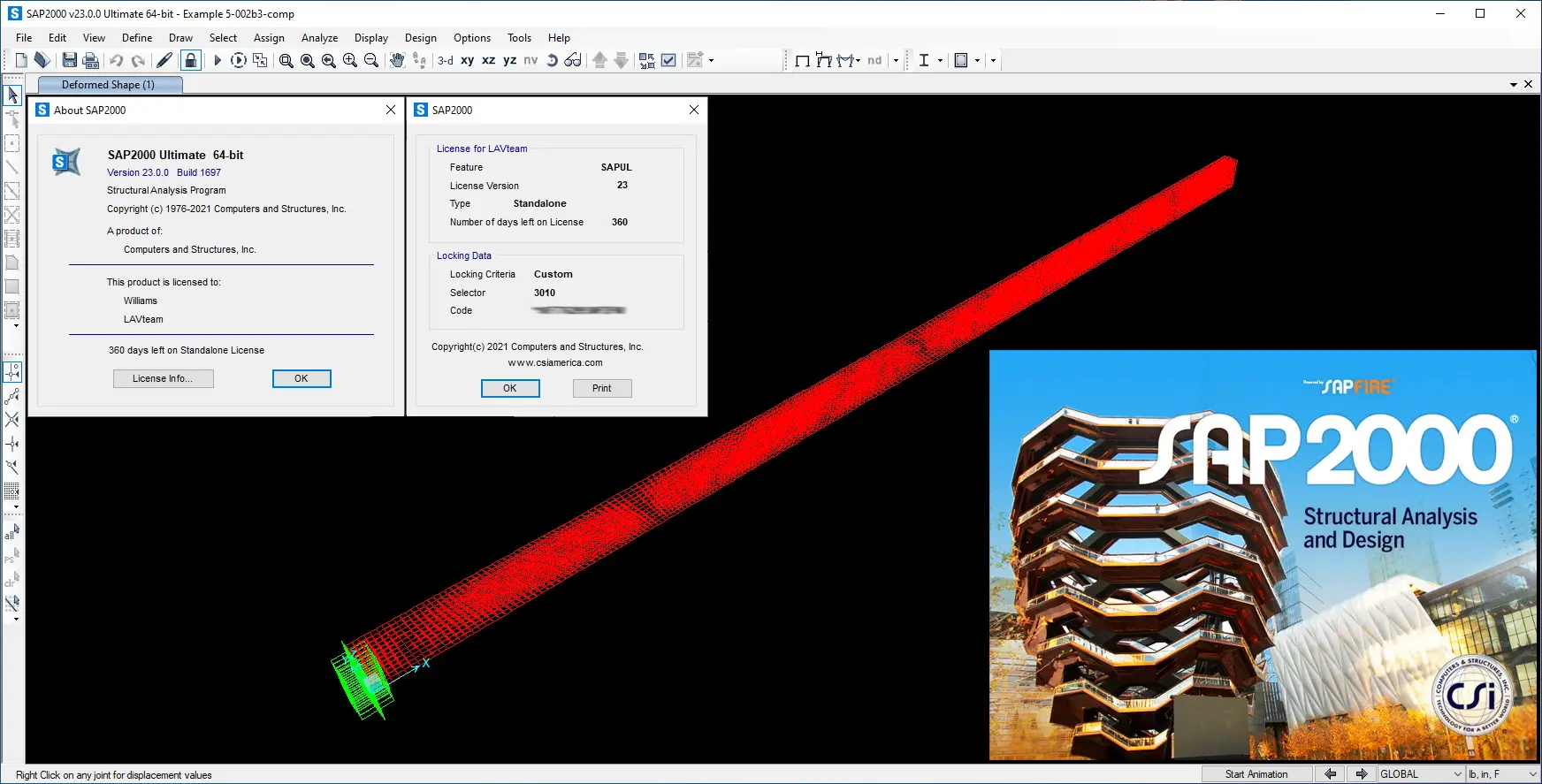
Task: Click Print in the license dialog
Action: 602,388
